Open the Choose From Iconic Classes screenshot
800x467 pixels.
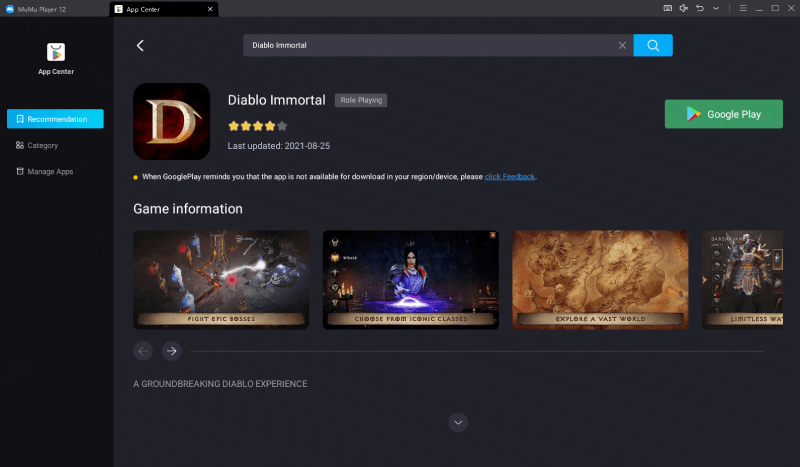click(x=411, y=280)
